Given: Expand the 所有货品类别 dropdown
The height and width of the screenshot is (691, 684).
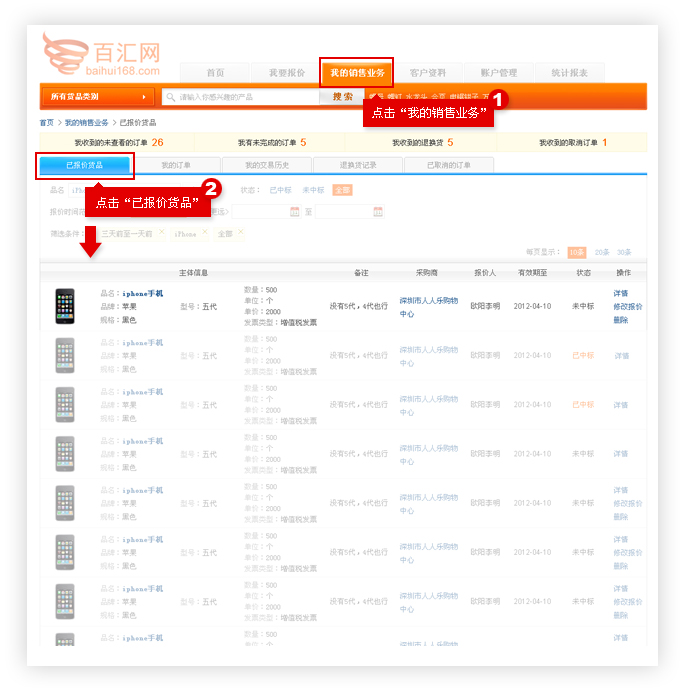Looking at the screenshot, I should click(x=98, y=97).
